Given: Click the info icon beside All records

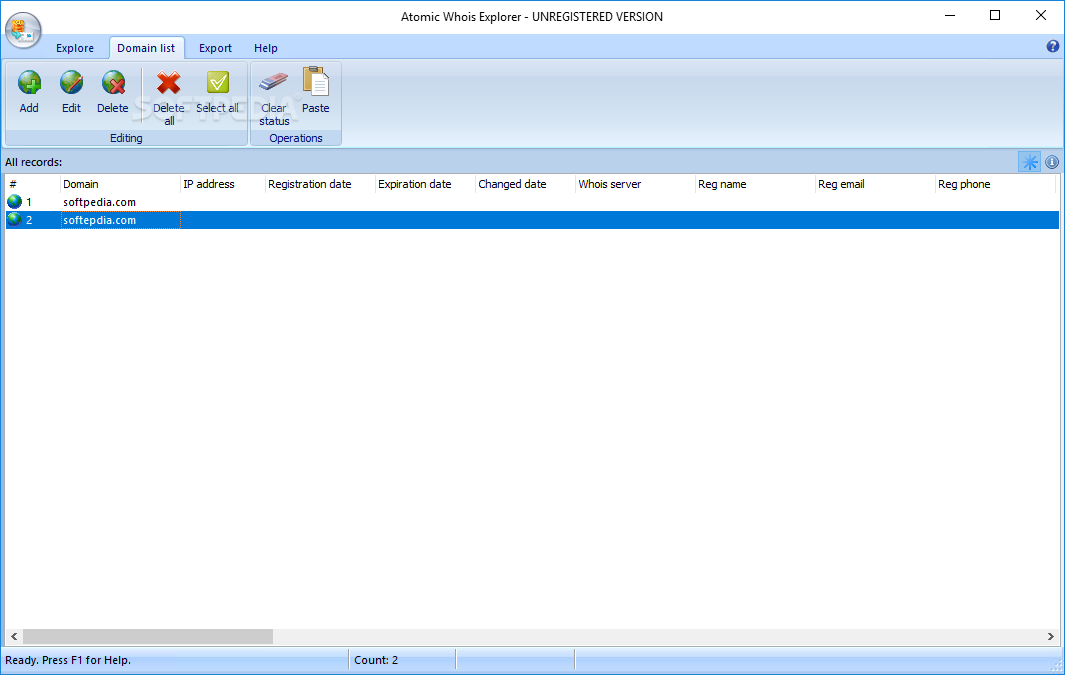Looking at the screenshot, I should (x=1052, y=162).
